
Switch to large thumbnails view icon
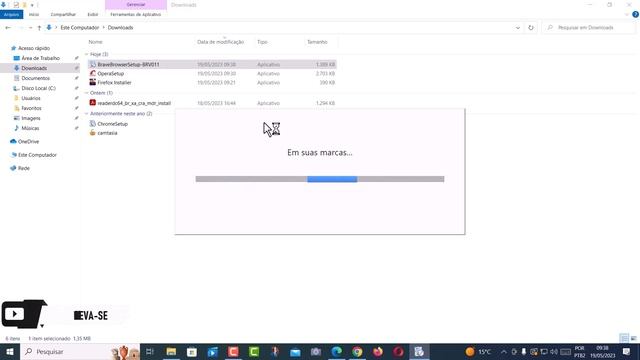tap(633, 338)
